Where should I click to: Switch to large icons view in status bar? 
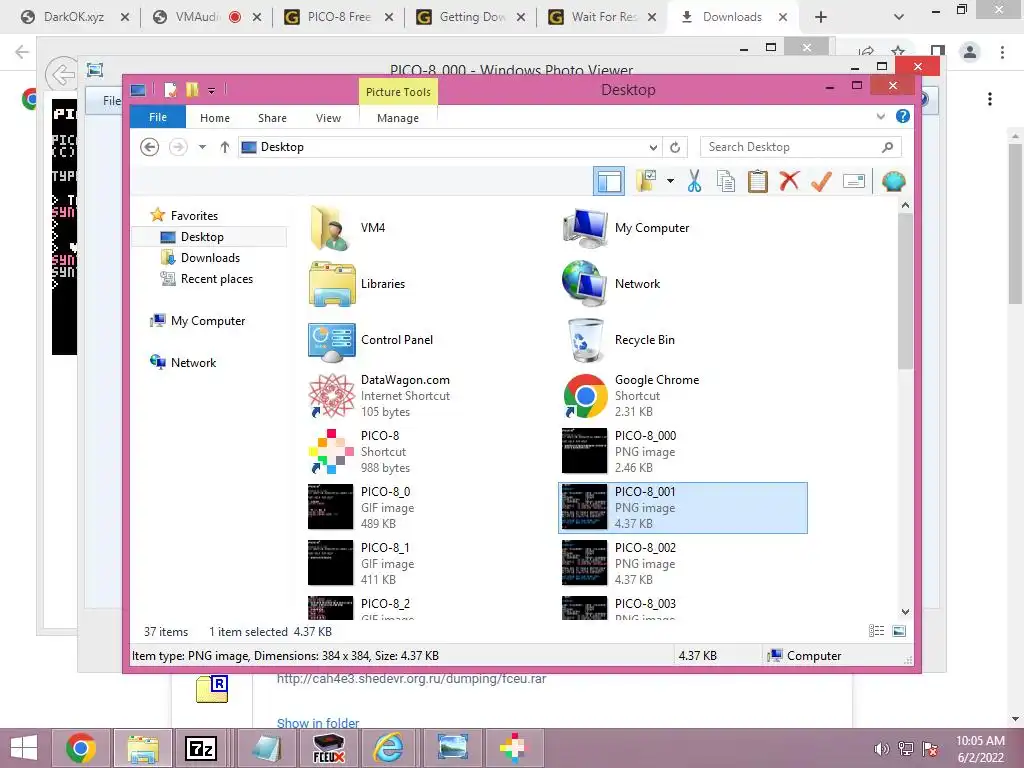click(x=899, y=631)
